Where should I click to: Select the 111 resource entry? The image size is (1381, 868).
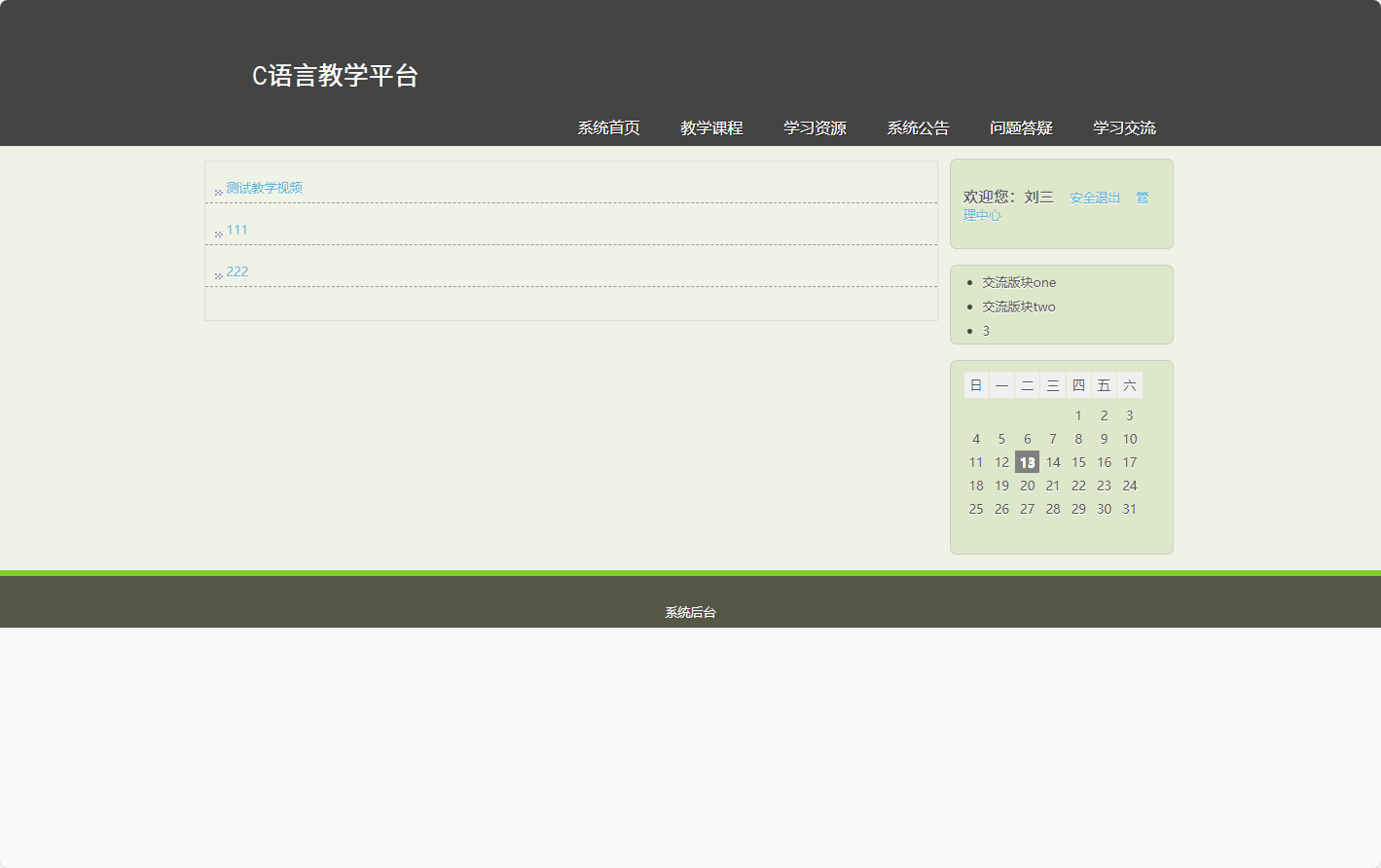tap(236, 230)
